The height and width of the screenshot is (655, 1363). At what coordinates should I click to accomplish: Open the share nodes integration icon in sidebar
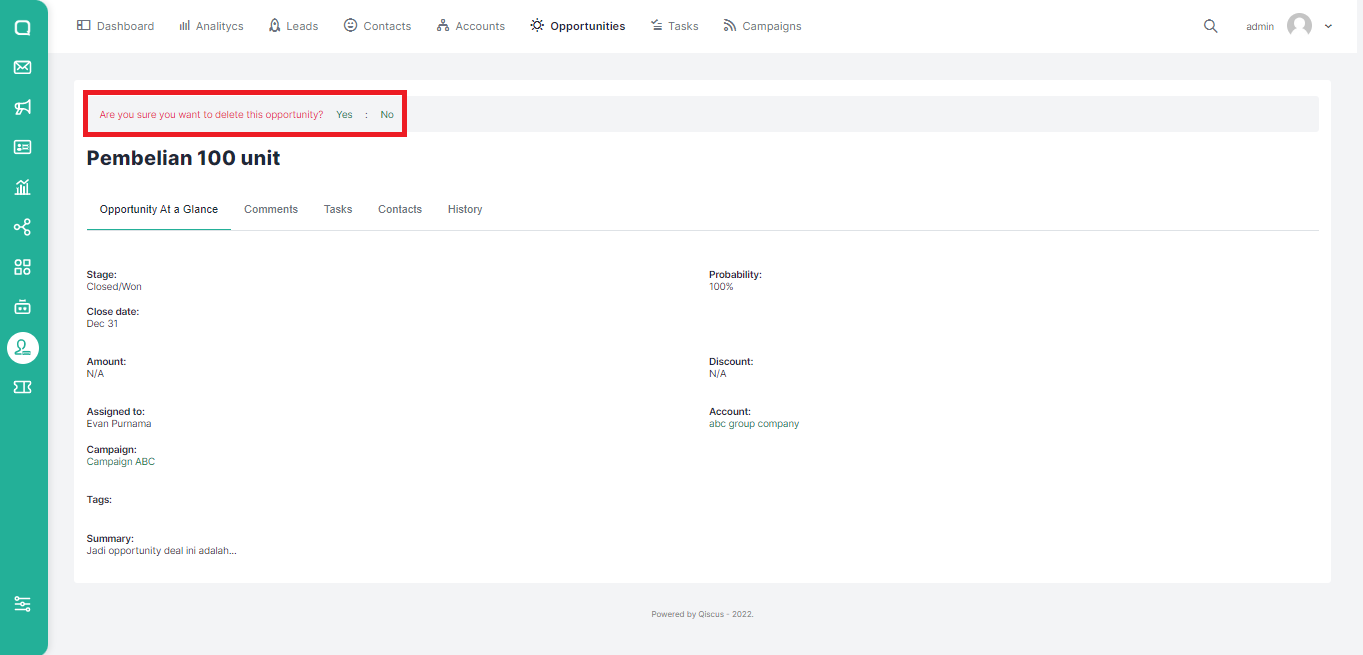[x=22, y=227]
